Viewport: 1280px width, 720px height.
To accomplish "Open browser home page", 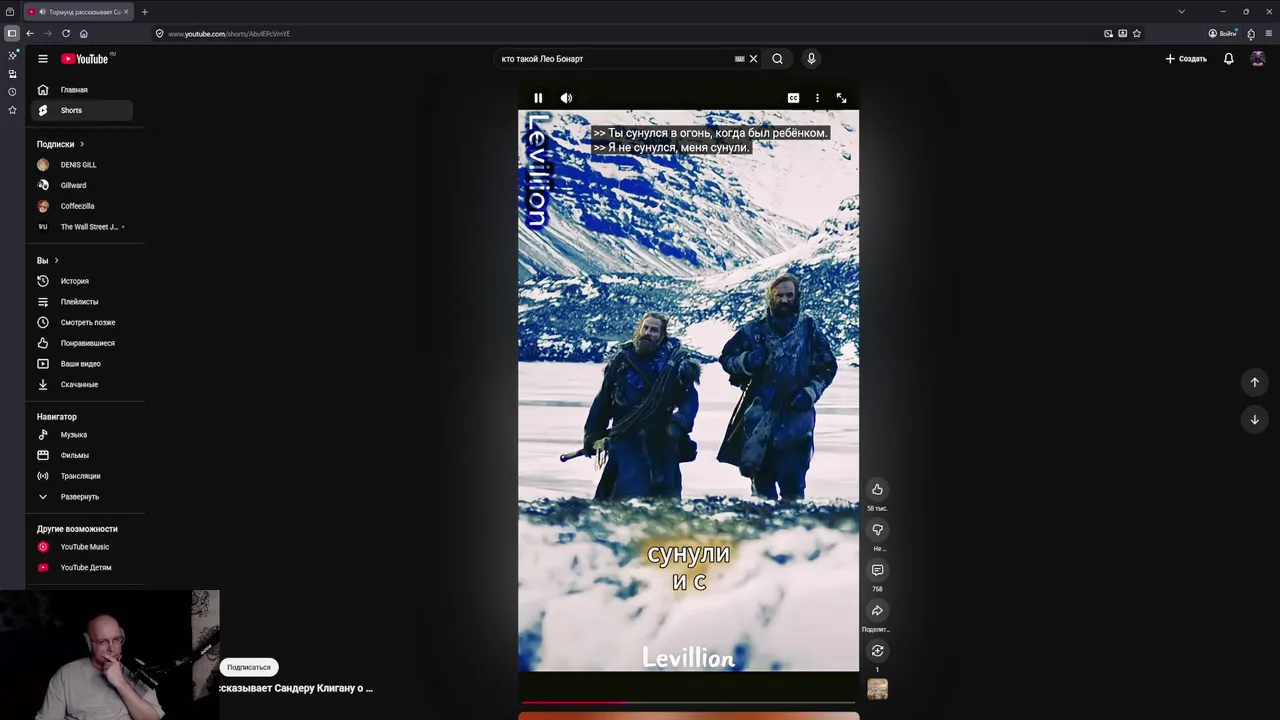I will click(83, 33).
